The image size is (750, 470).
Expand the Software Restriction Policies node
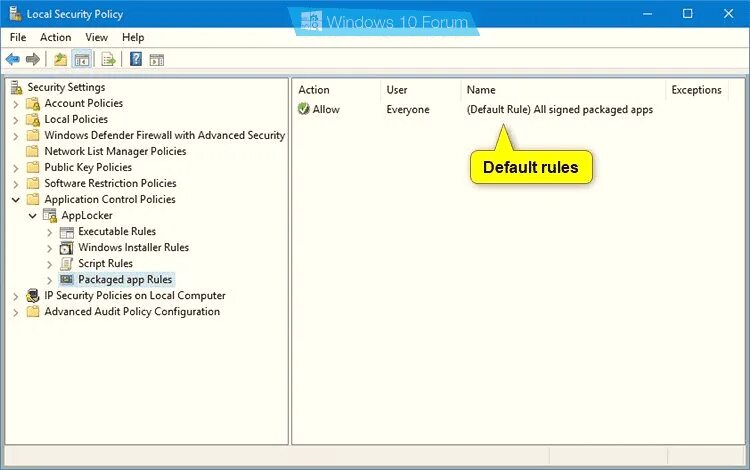[x=16, y=184]
